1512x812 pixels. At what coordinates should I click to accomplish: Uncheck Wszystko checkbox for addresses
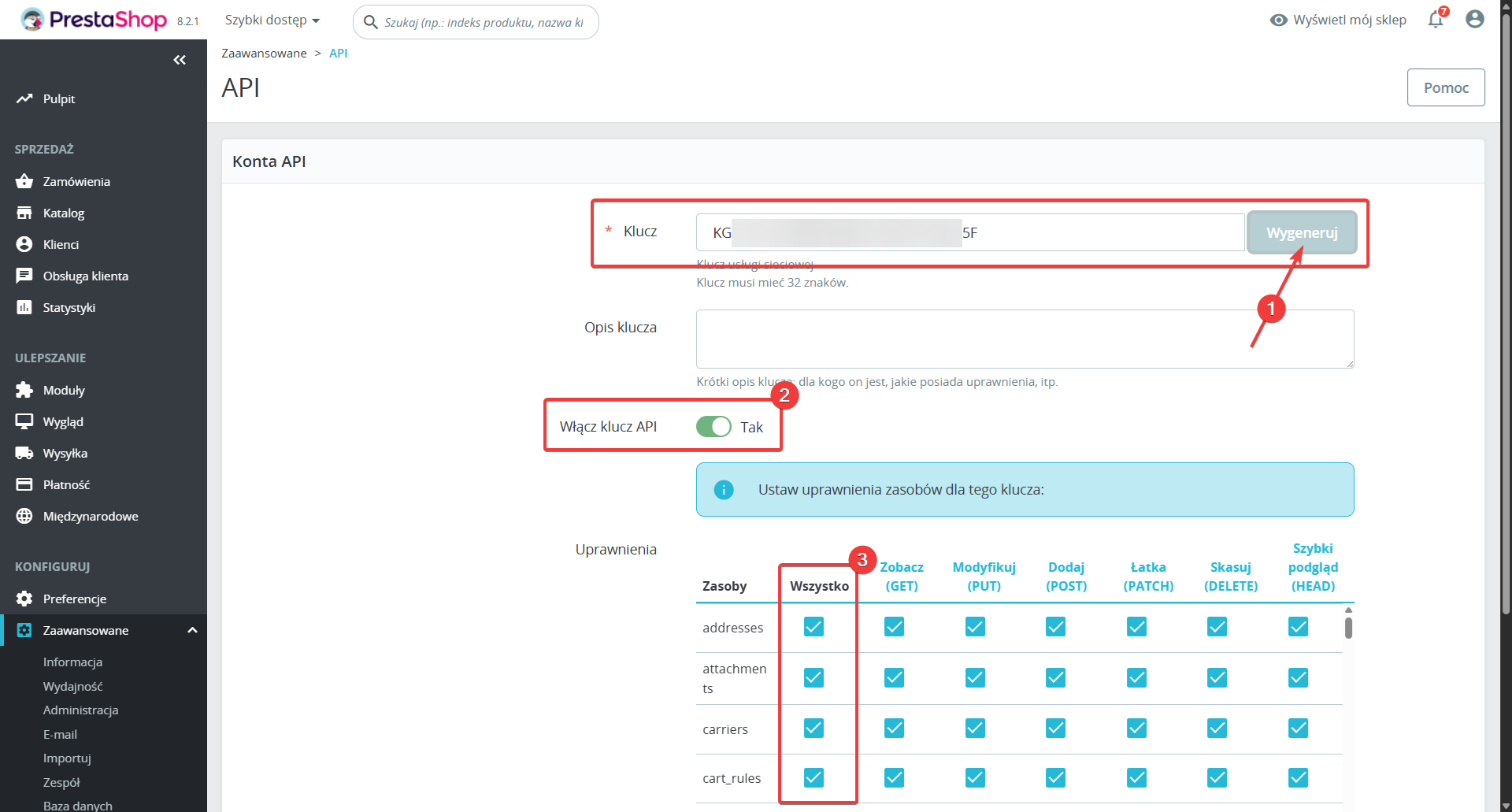pyautogui.click(x=813, y=627)
